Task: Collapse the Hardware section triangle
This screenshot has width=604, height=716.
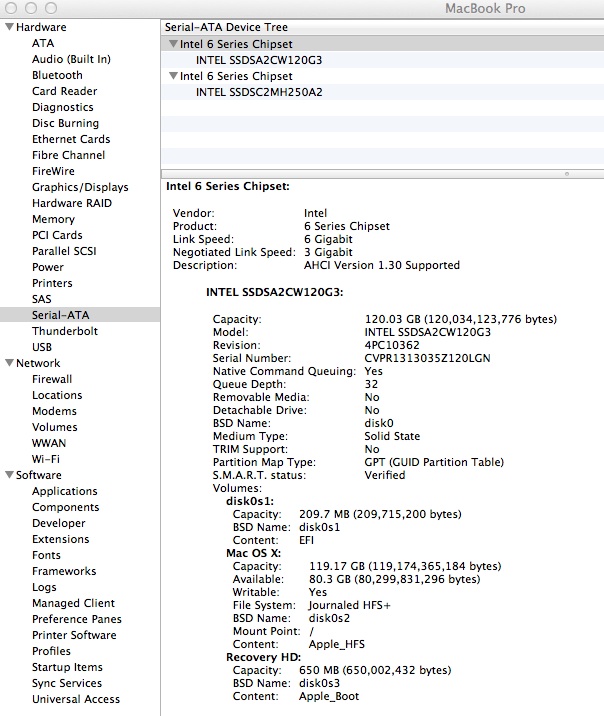Action: tap(9, 27)
